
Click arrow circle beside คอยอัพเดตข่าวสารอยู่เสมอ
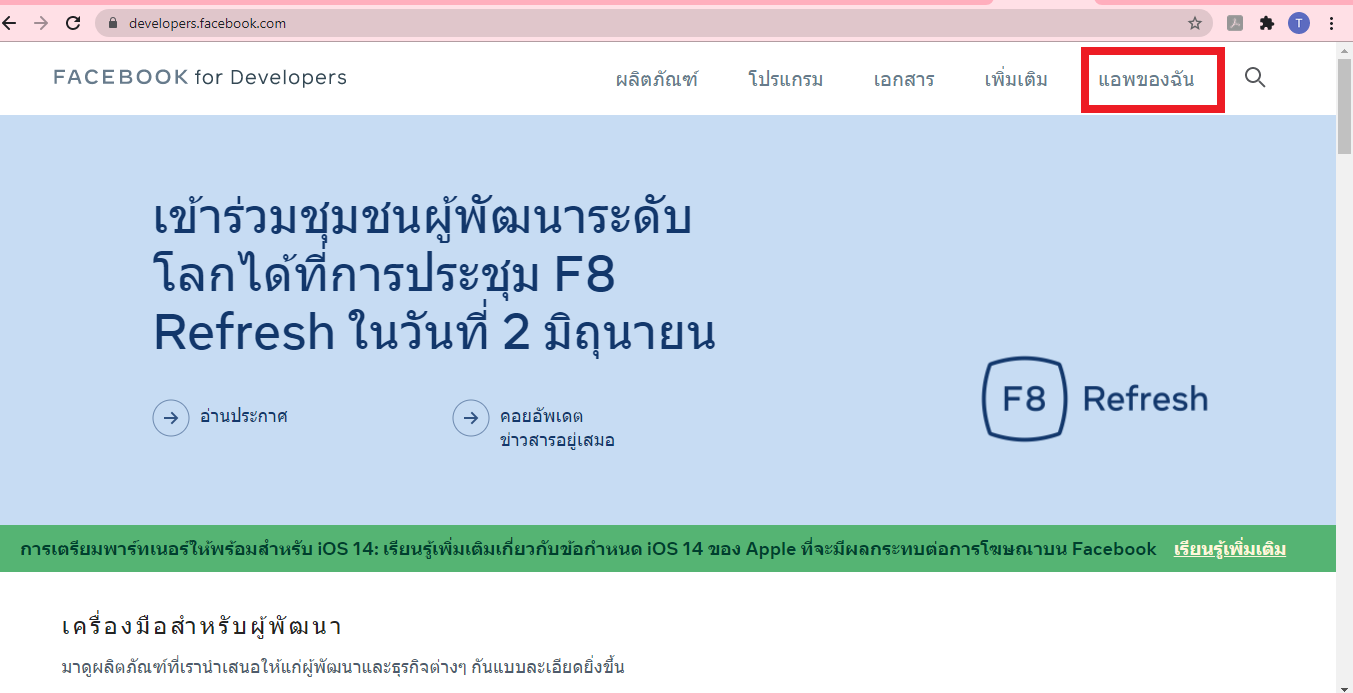coord(471,418)
